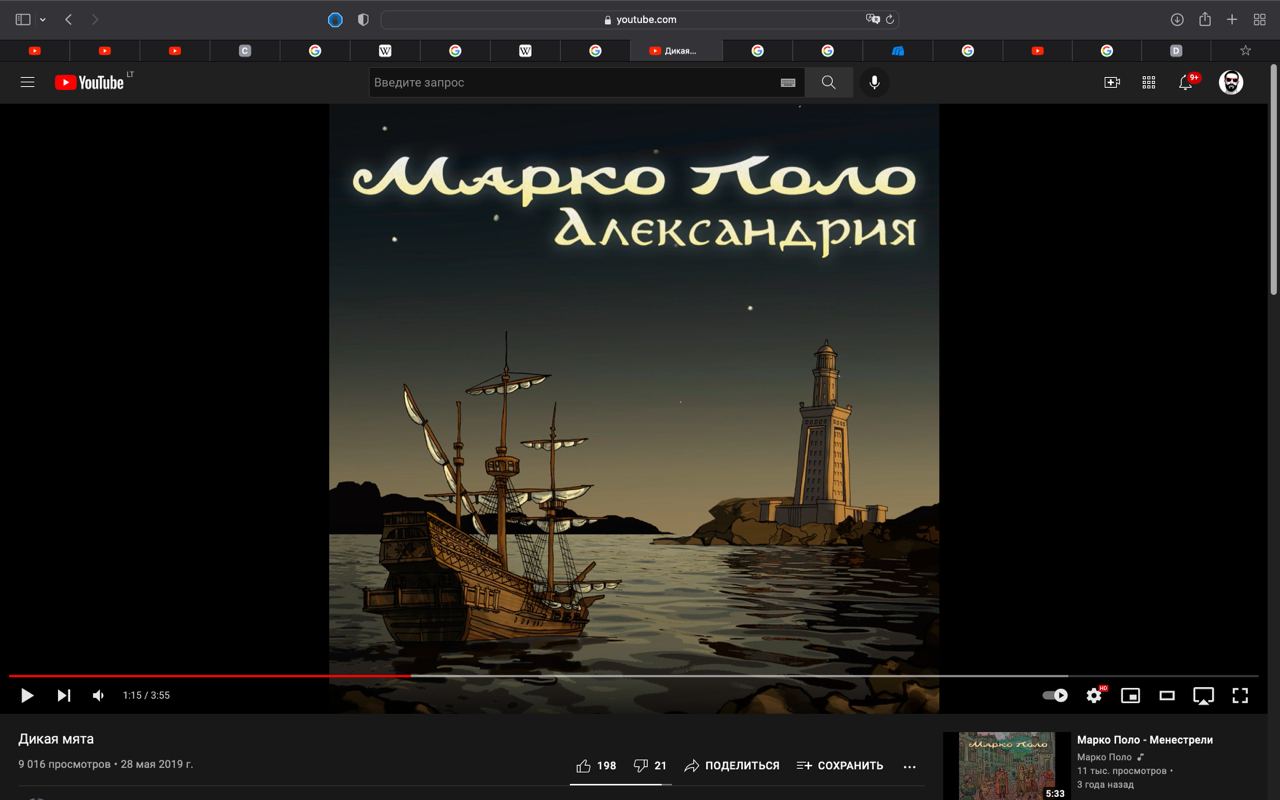Go back to the previous page
The image size is (1280, 800).
68,19
